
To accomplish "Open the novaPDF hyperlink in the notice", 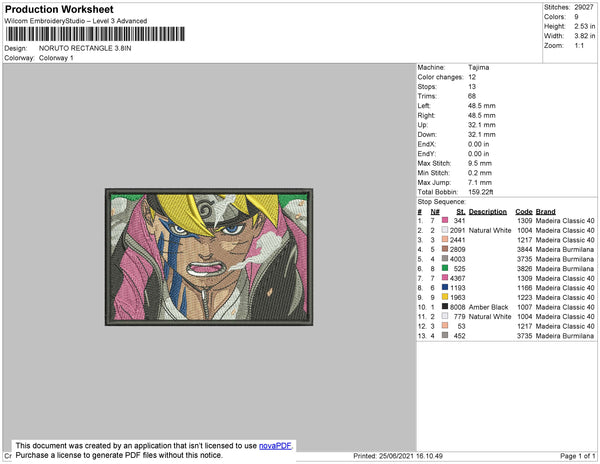I will click(275, 446).
